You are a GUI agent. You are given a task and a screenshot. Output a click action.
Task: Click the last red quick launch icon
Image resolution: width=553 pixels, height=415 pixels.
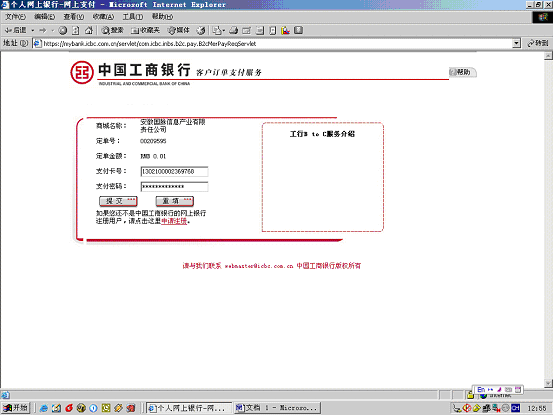click(131, 408)
